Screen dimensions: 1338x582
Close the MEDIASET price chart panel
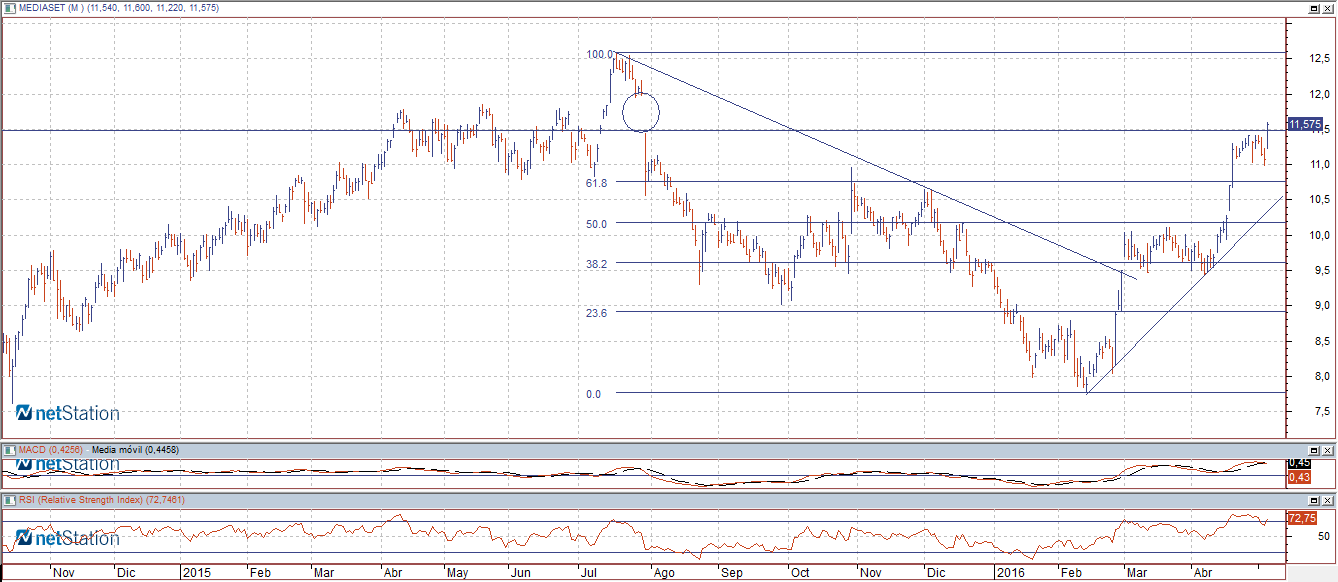click(1328, 8)
